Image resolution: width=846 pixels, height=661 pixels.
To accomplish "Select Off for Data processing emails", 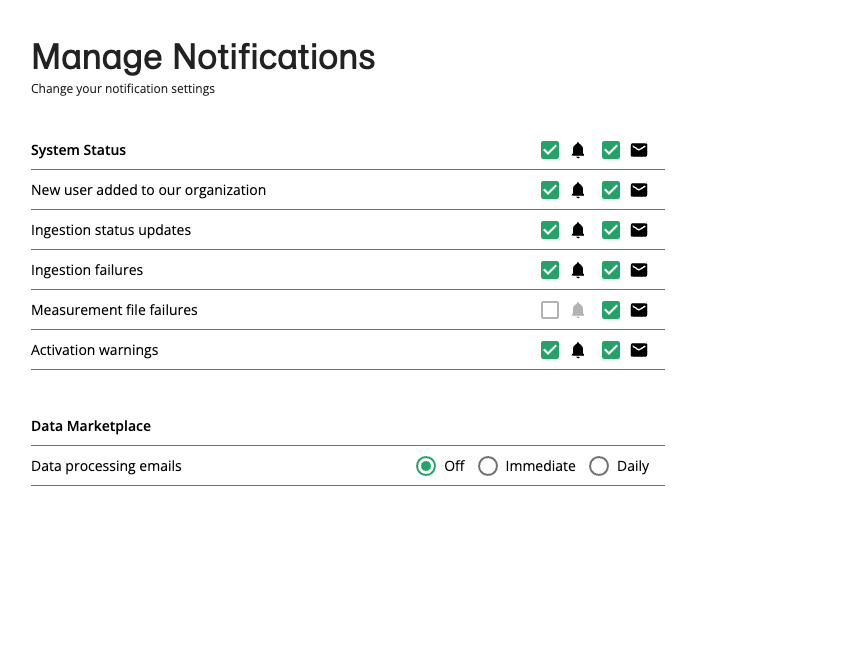I will pyautogui.click(x=426, y=465).
